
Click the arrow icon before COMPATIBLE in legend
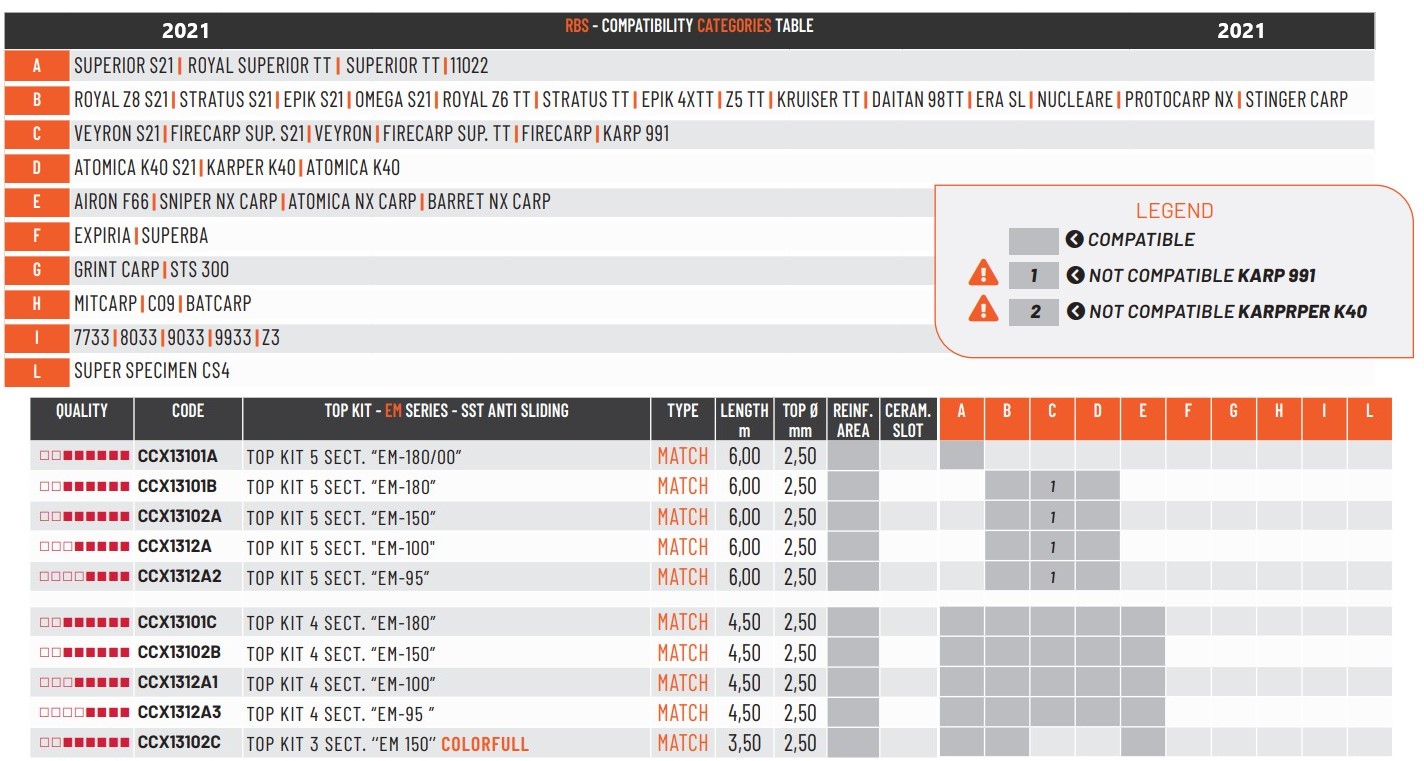pos(1075,240)
